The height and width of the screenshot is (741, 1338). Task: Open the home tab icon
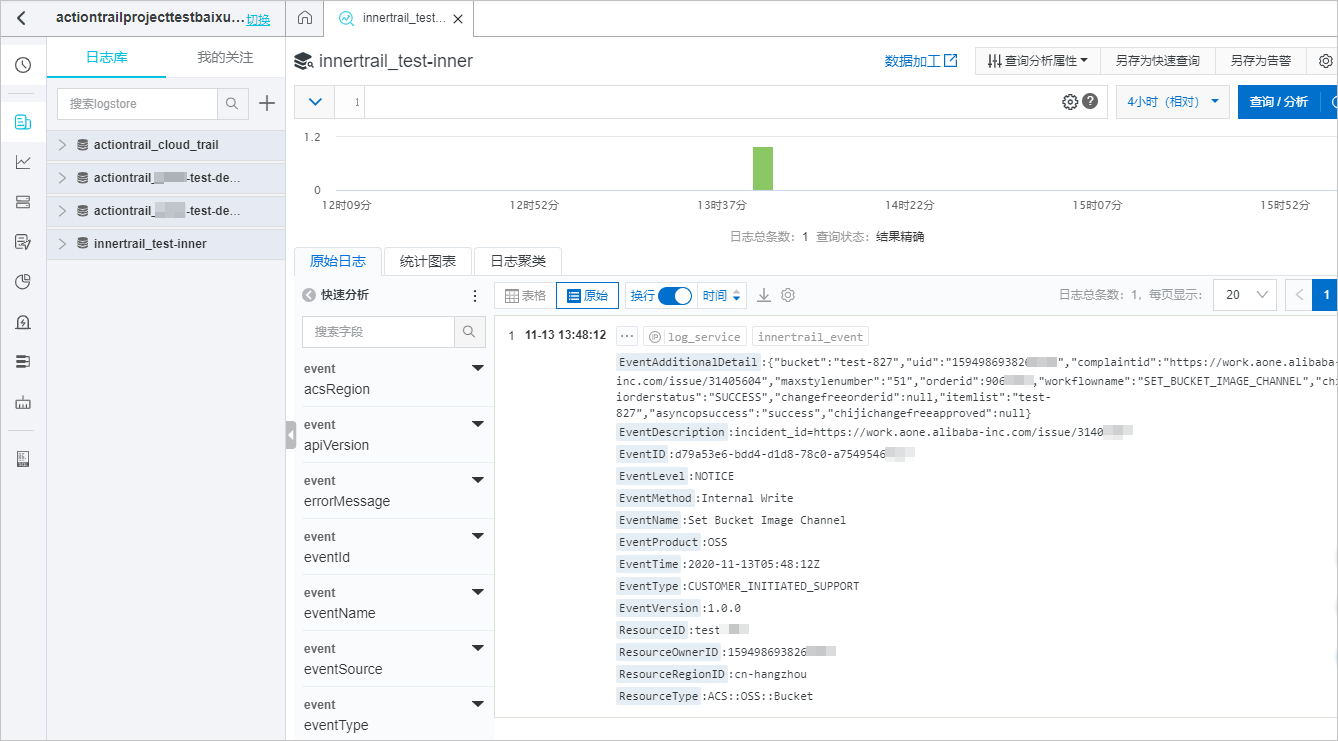(x=306, y=18)
